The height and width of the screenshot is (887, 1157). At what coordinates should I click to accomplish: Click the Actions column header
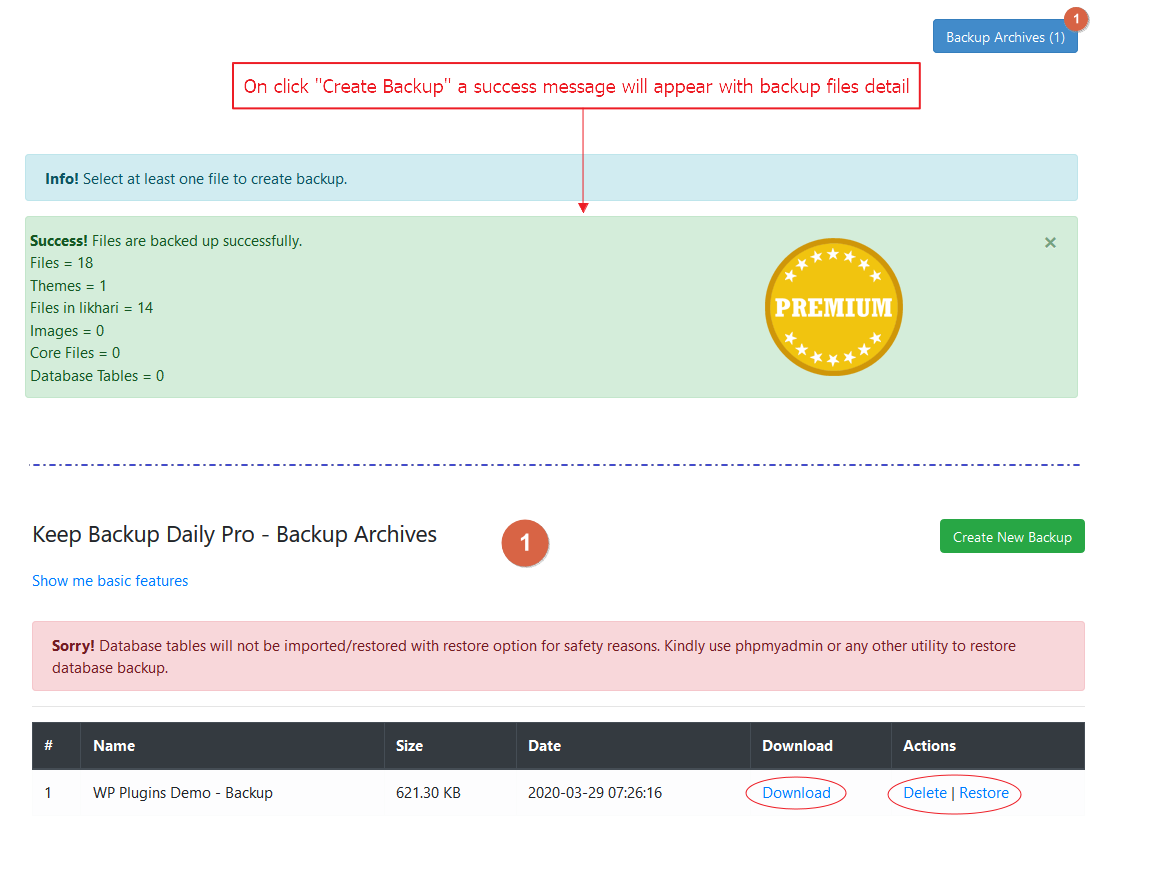pyautogui.click(x=929, y=746)
